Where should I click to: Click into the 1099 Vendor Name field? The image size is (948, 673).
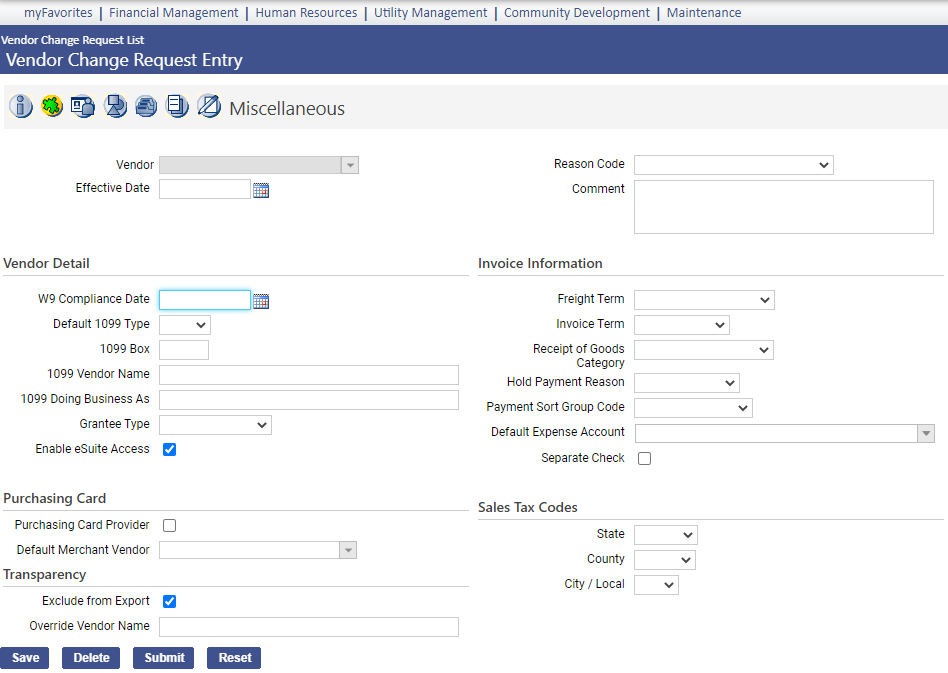tap(308, 375)
